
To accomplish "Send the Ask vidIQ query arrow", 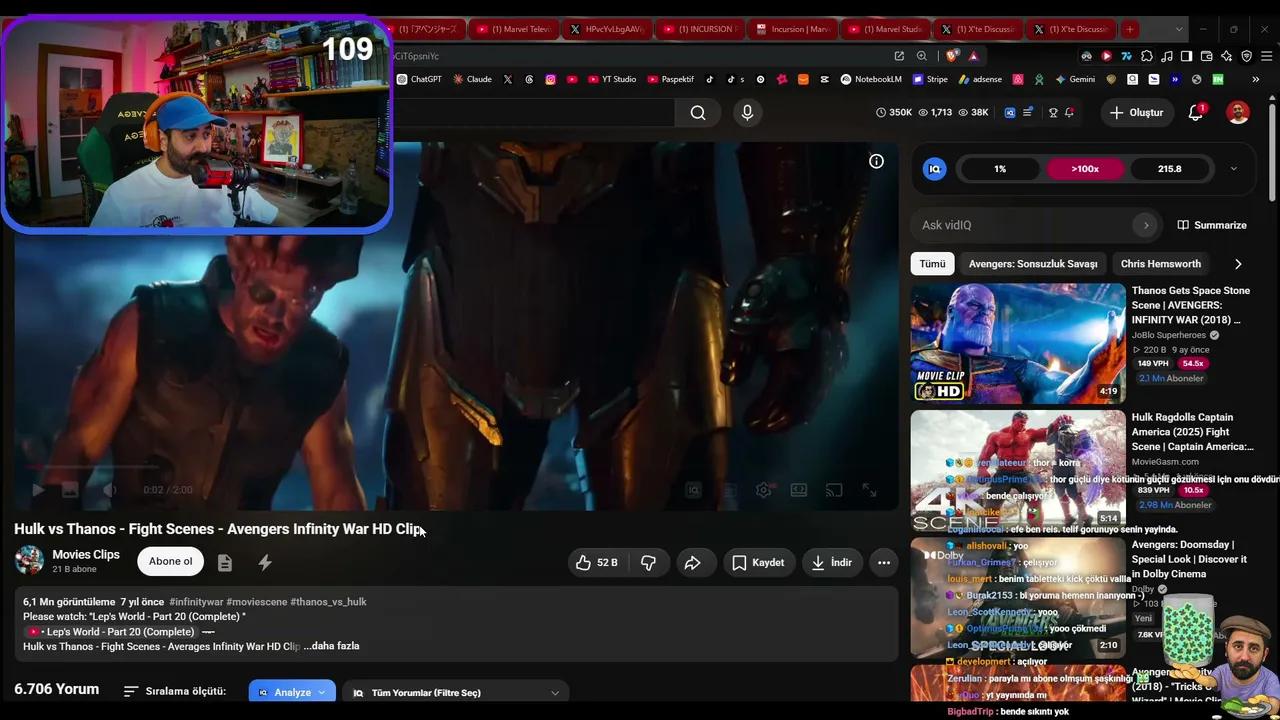I will point(1146,225).
